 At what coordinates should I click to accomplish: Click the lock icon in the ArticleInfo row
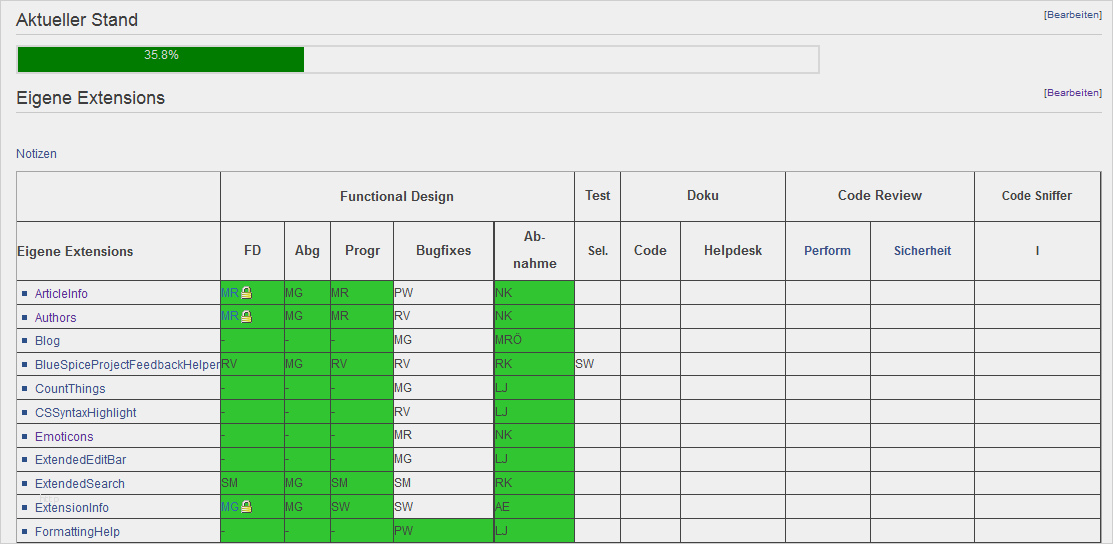coord(246,293)
